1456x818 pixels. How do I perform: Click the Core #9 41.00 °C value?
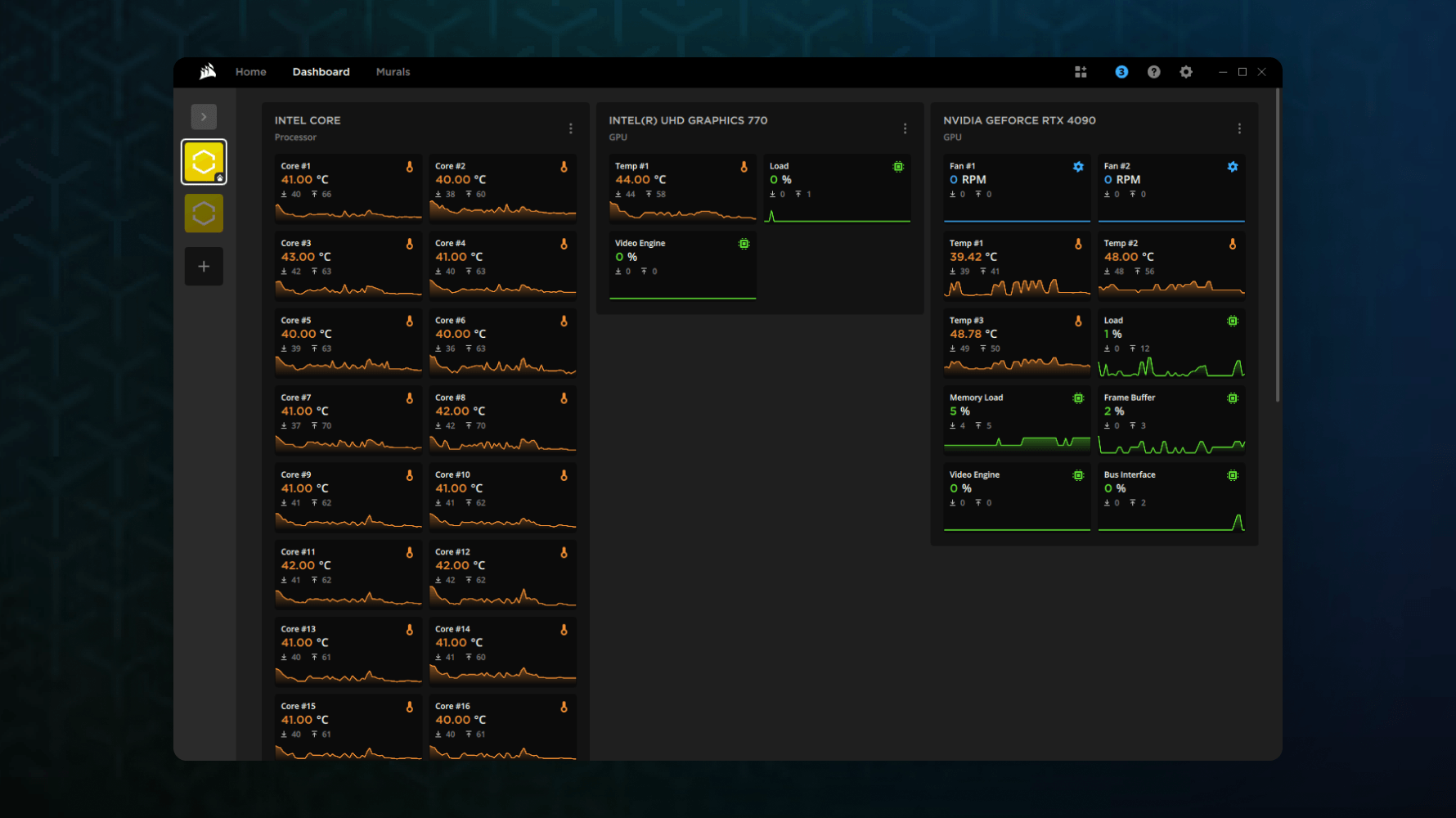pos(305,488)
